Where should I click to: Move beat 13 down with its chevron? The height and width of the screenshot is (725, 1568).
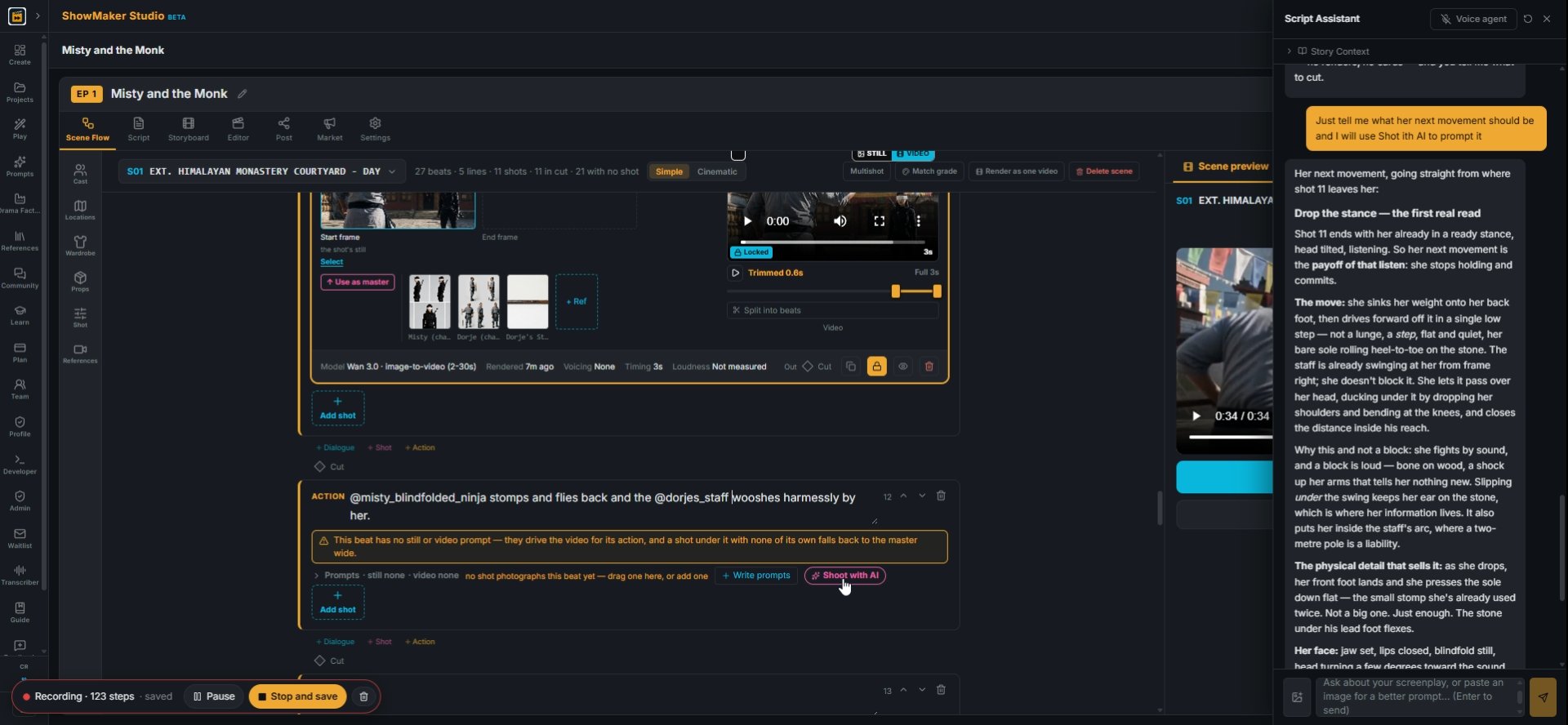[922, 690]
